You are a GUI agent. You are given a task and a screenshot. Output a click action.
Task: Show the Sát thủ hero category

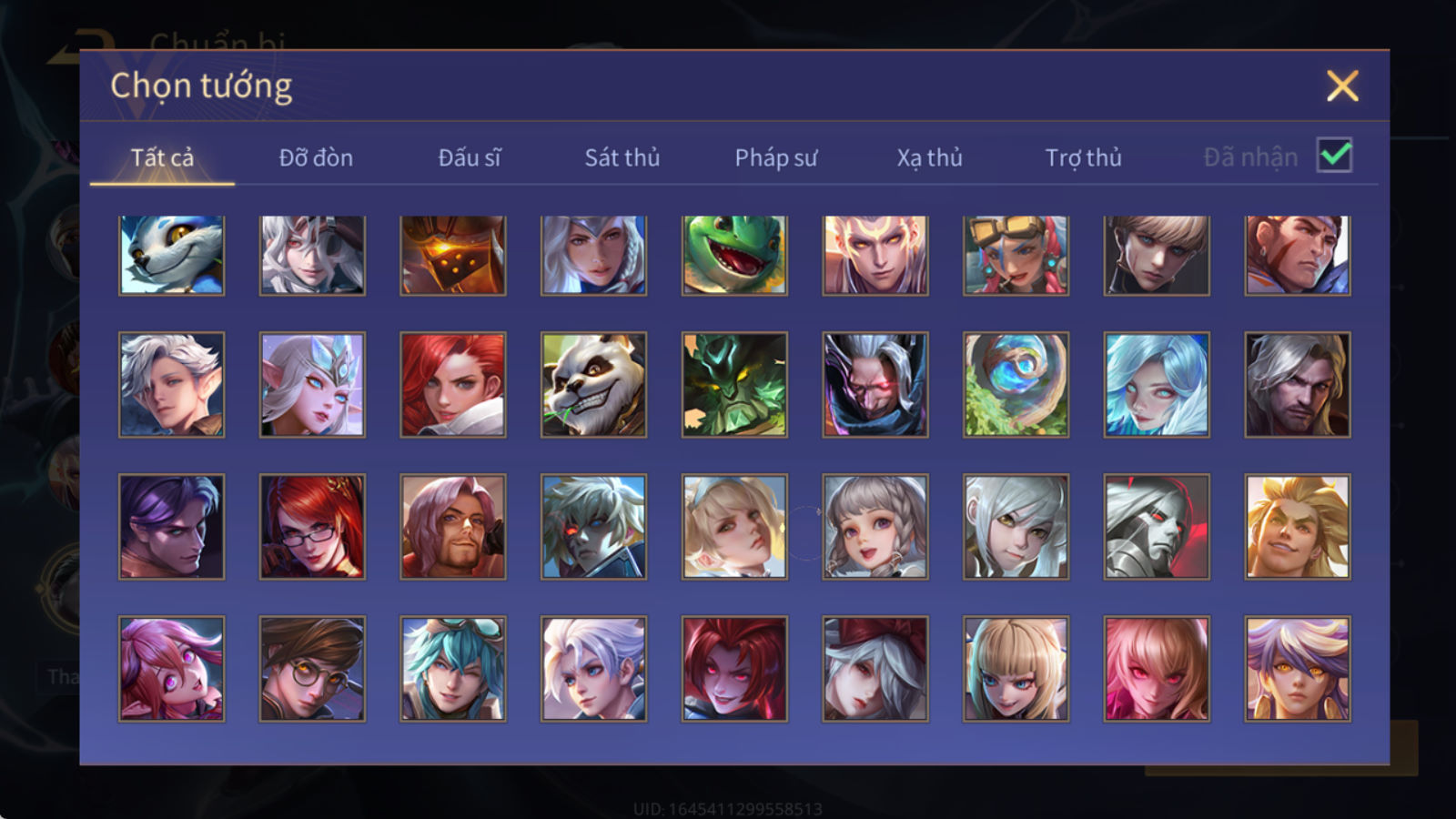click(622, 157)
